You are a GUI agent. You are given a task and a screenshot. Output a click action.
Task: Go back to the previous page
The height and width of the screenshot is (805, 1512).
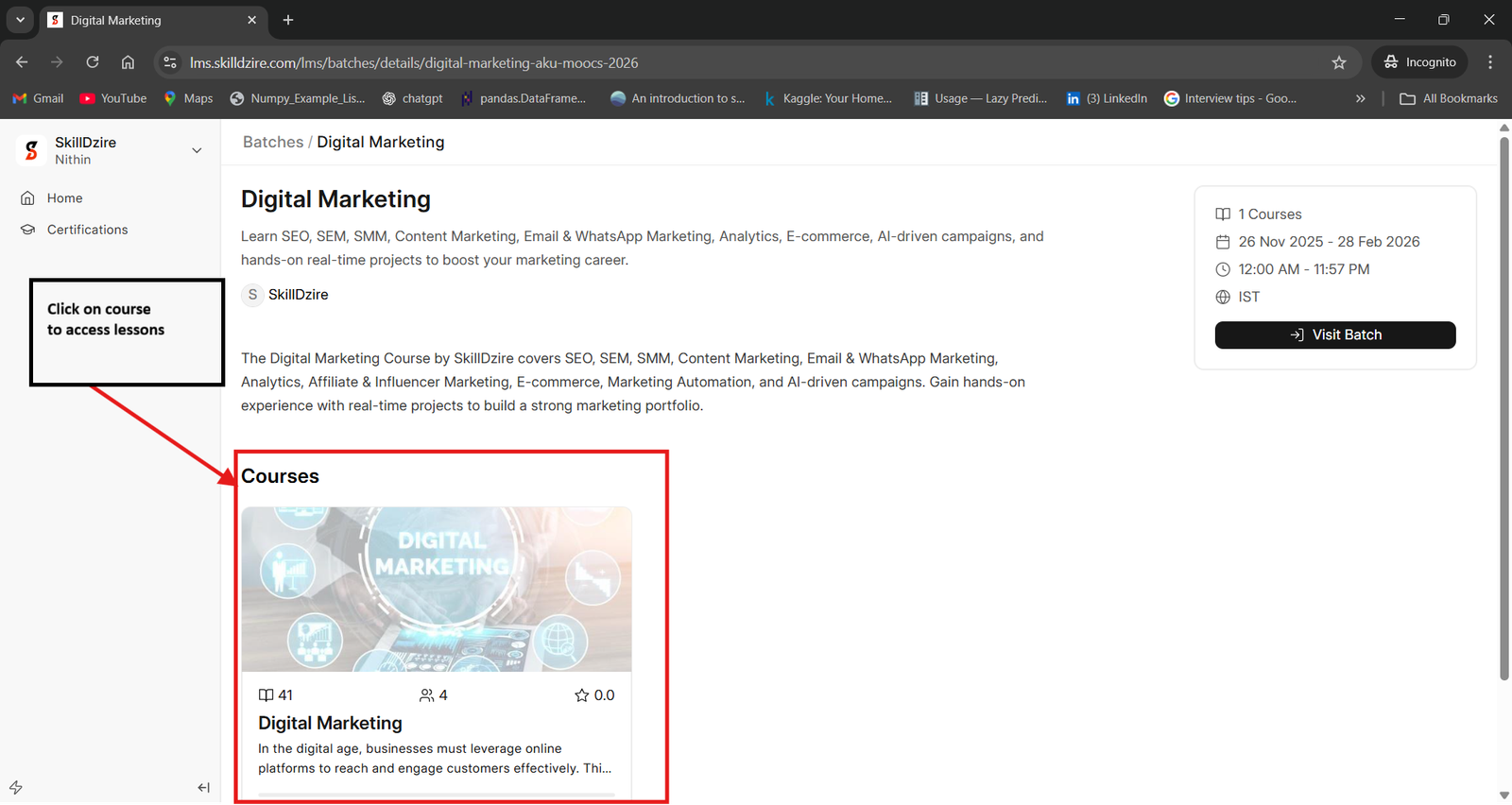[22, 62]
